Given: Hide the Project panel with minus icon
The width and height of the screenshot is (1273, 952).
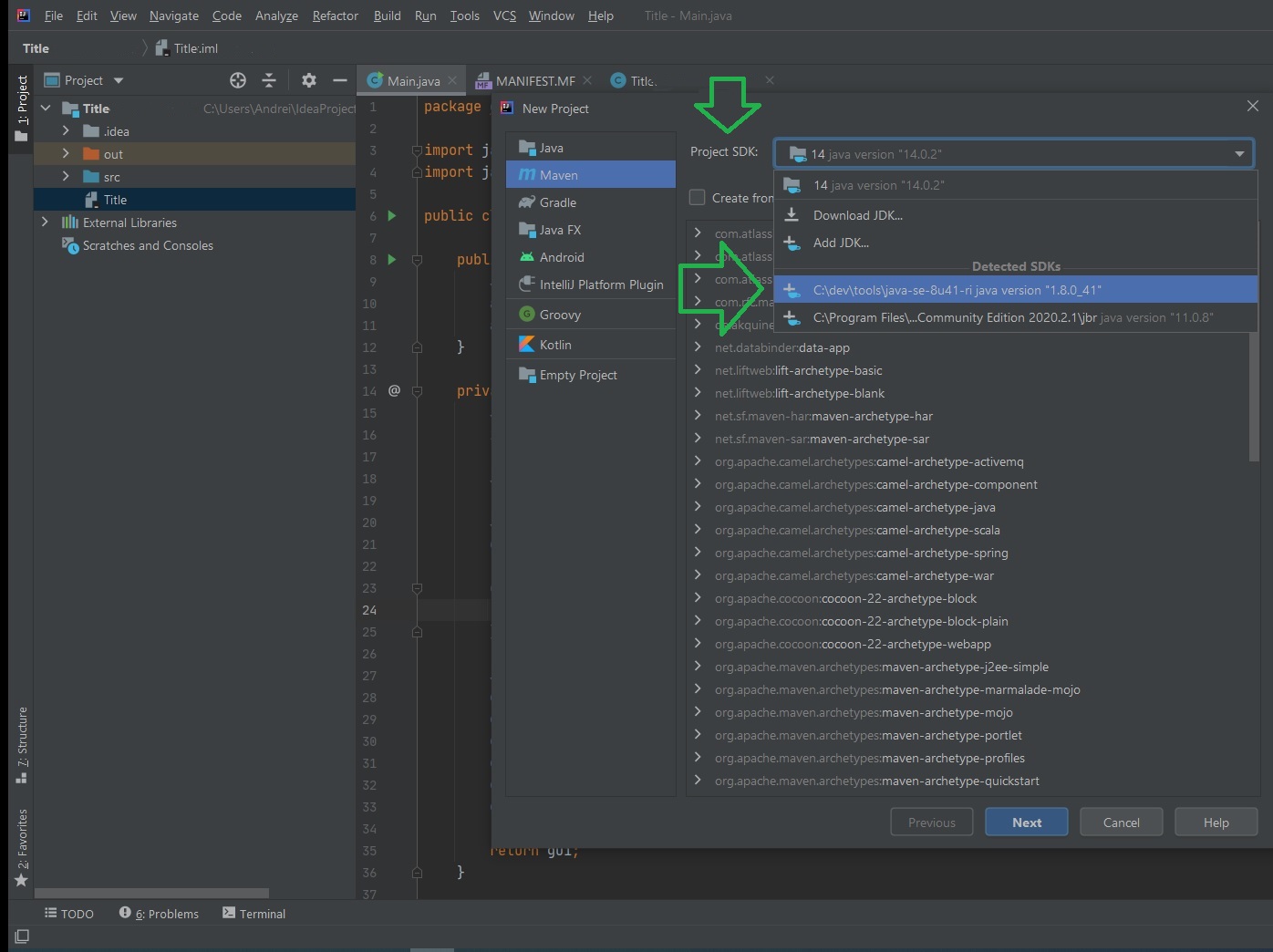Looking at the screenshot, I should (340, 80).
